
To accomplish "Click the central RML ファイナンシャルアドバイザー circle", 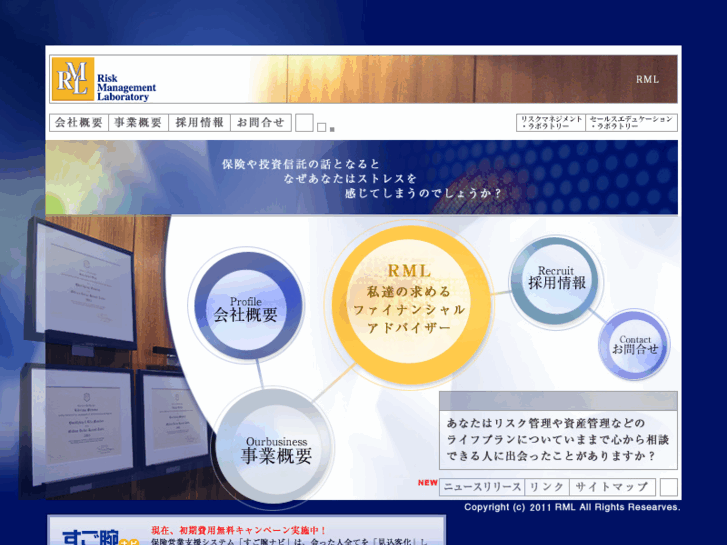I will pyautogui.click(x=410, y=303).
